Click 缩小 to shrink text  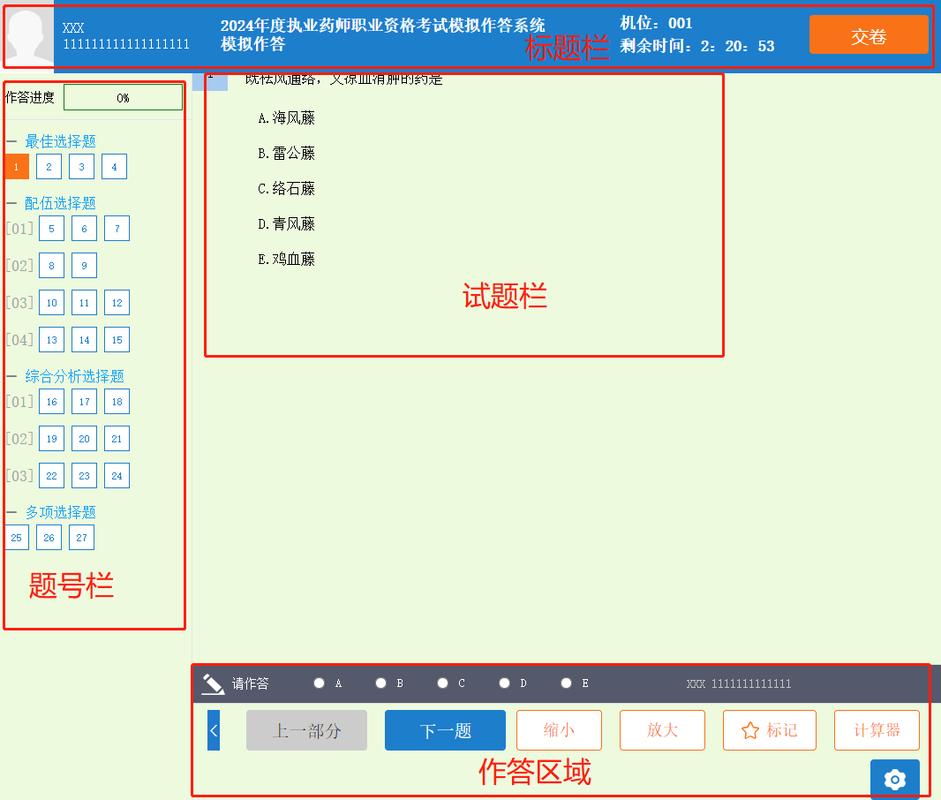pyautogui.click(x=559, y=730)
